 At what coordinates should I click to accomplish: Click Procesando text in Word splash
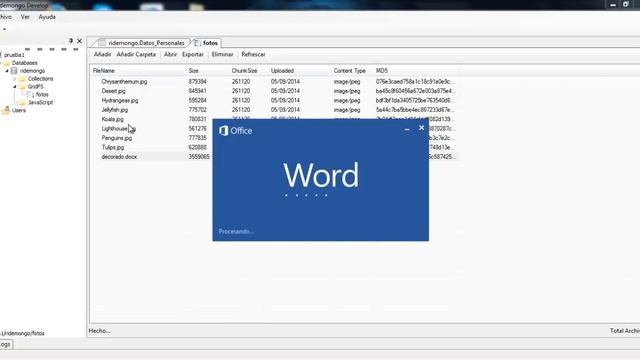[236, 231]
